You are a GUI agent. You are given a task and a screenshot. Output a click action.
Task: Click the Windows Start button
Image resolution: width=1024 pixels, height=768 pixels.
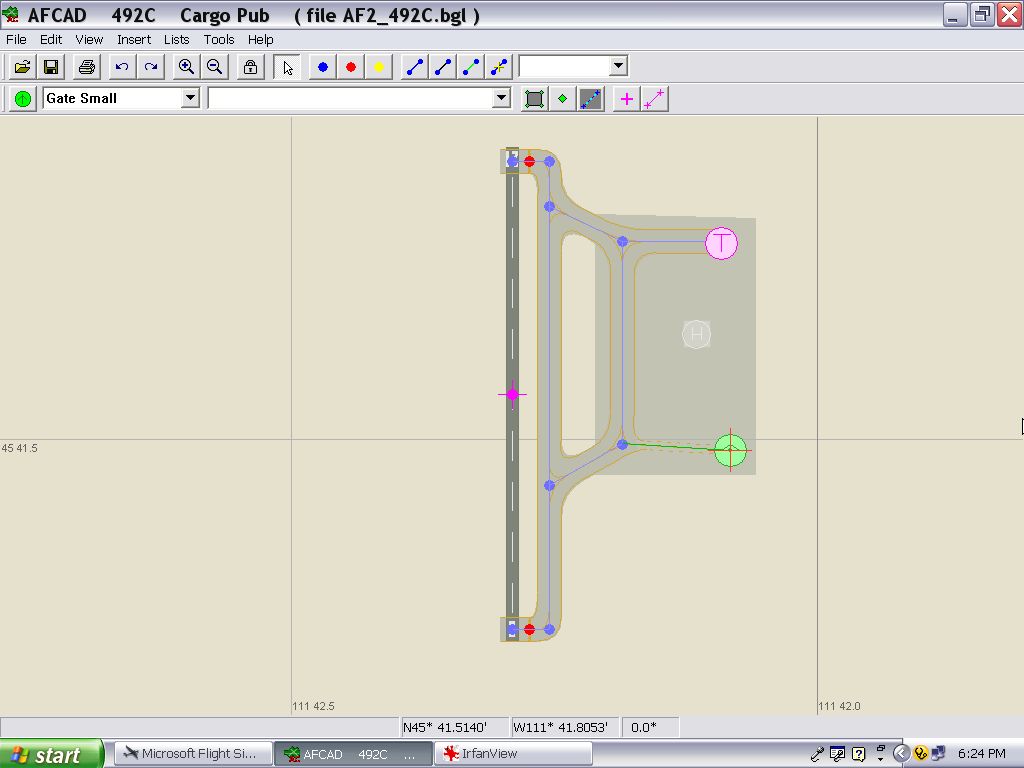tap(50, 754)
